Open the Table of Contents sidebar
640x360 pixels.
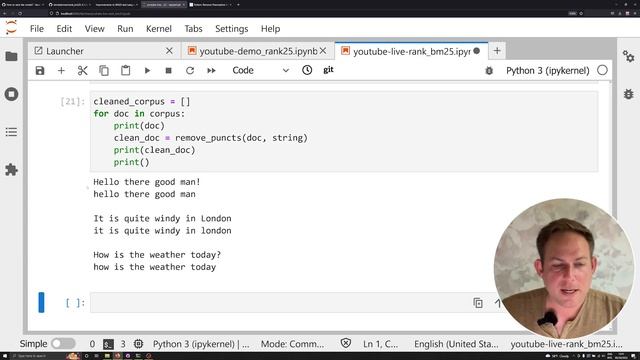11,132
